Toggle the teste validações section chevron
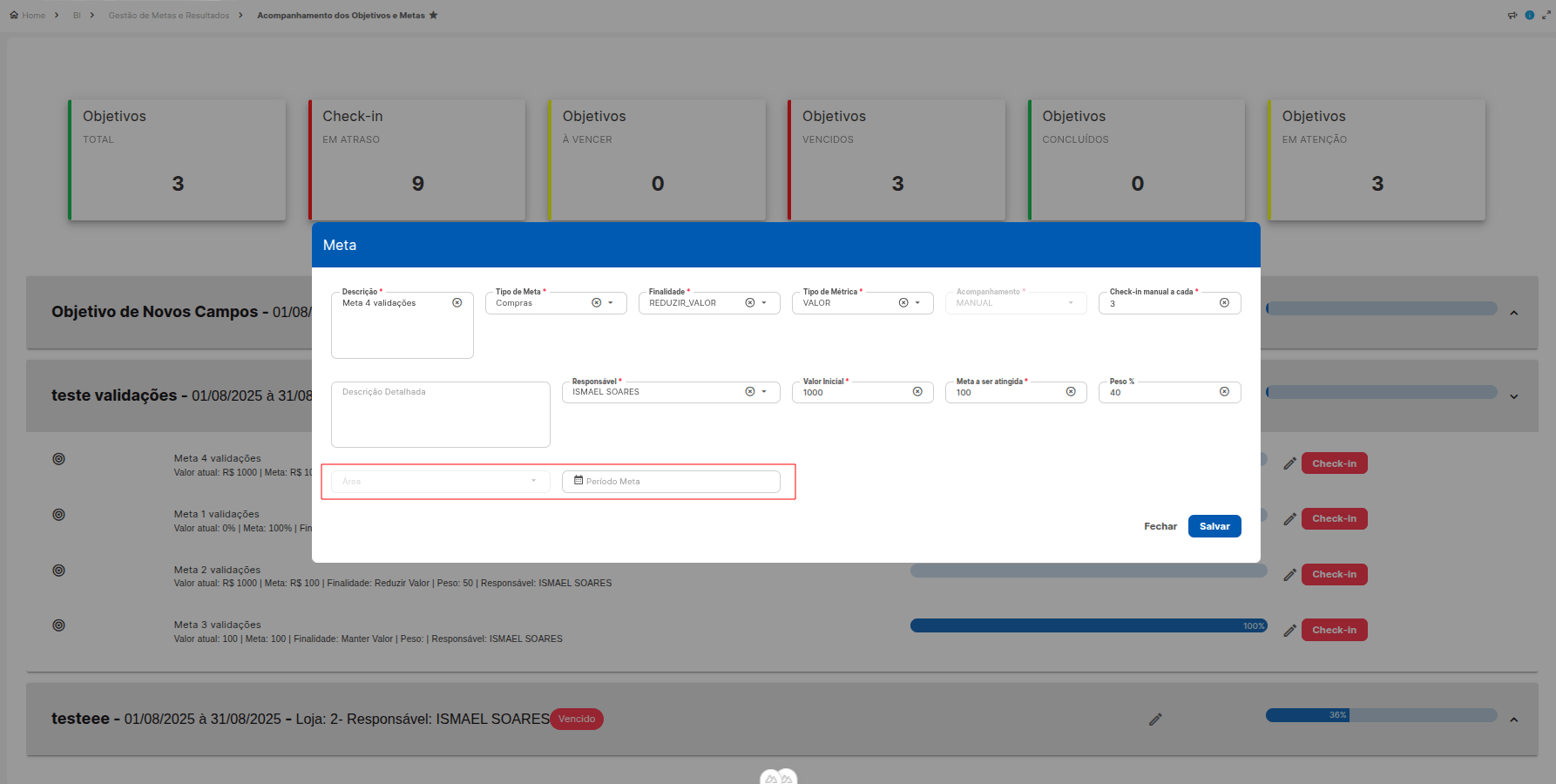 pyautogui.click(x=1514, y=396)
